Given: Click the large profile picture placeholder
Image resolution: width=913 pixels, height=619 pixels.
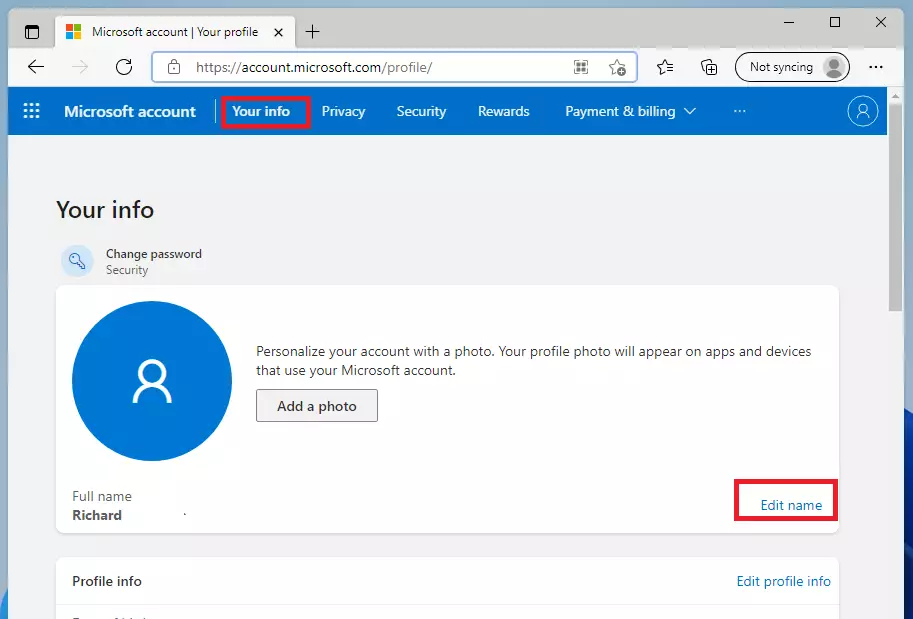Looking at the screenshot, I should tap(152, 381).
